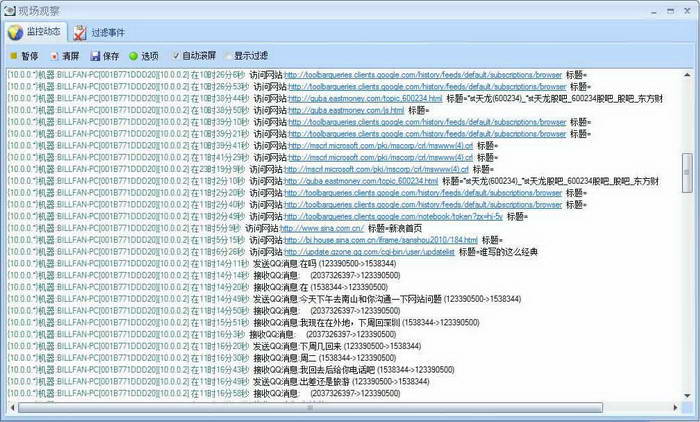Open the toolbarqueries link at 10时39分21秒
Viewport: 700px width, 422px height.
click(427, 134)
